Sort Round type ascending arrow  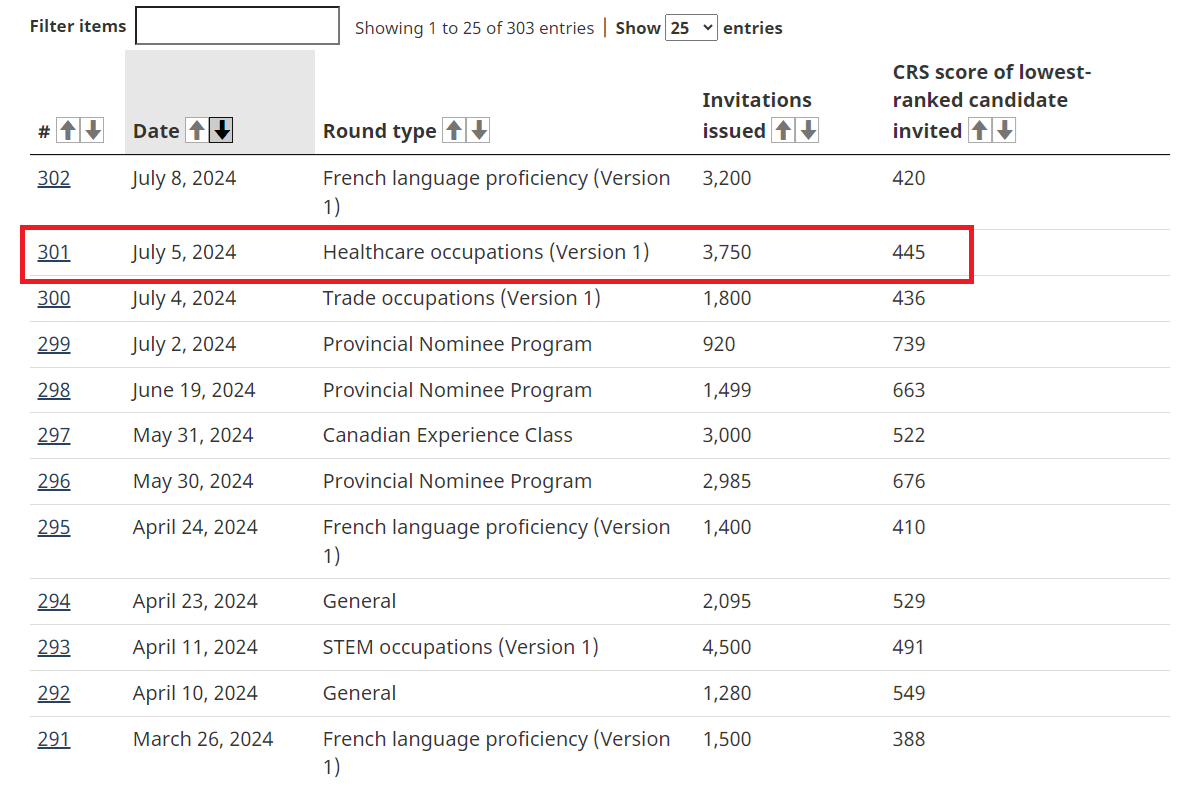[454, 130]
